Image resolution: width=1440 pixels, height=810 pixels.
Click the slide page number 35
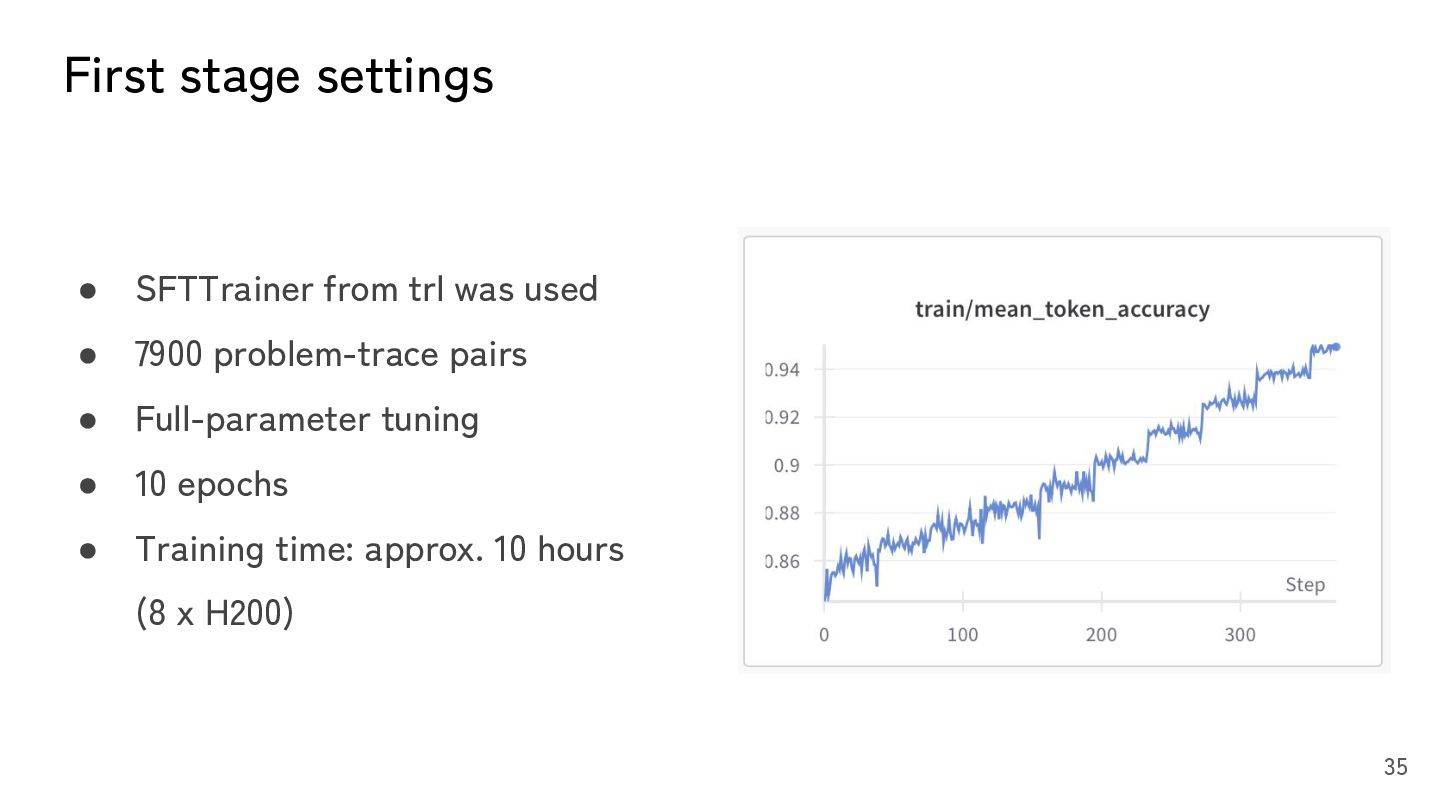pyautogui.click(x=1395, y=767)
